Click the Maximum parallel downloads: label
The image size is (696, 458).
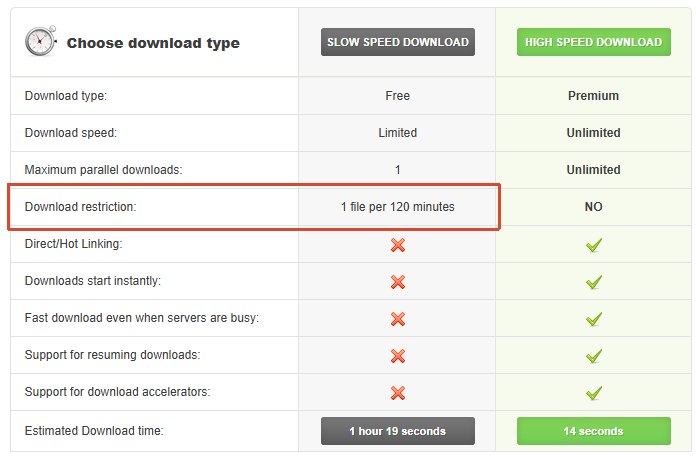pyautogui.click(x=103, y=170)
